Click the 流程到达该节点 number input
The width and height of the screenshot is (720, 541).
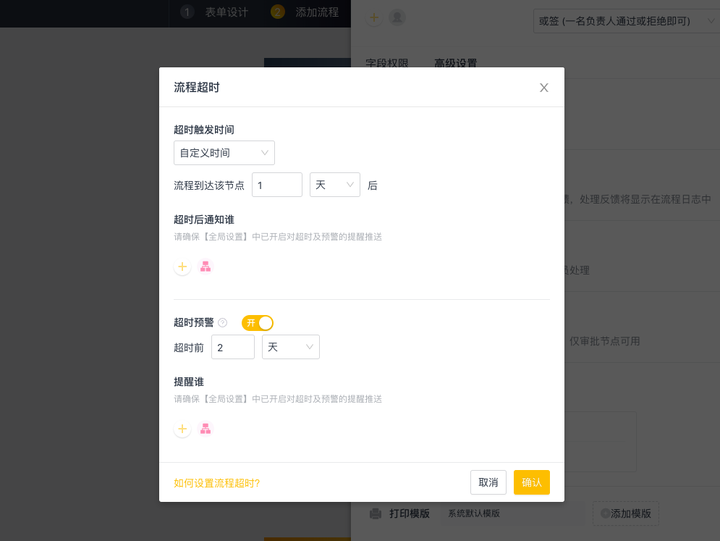pyautogui.click(x=277, y=185)
